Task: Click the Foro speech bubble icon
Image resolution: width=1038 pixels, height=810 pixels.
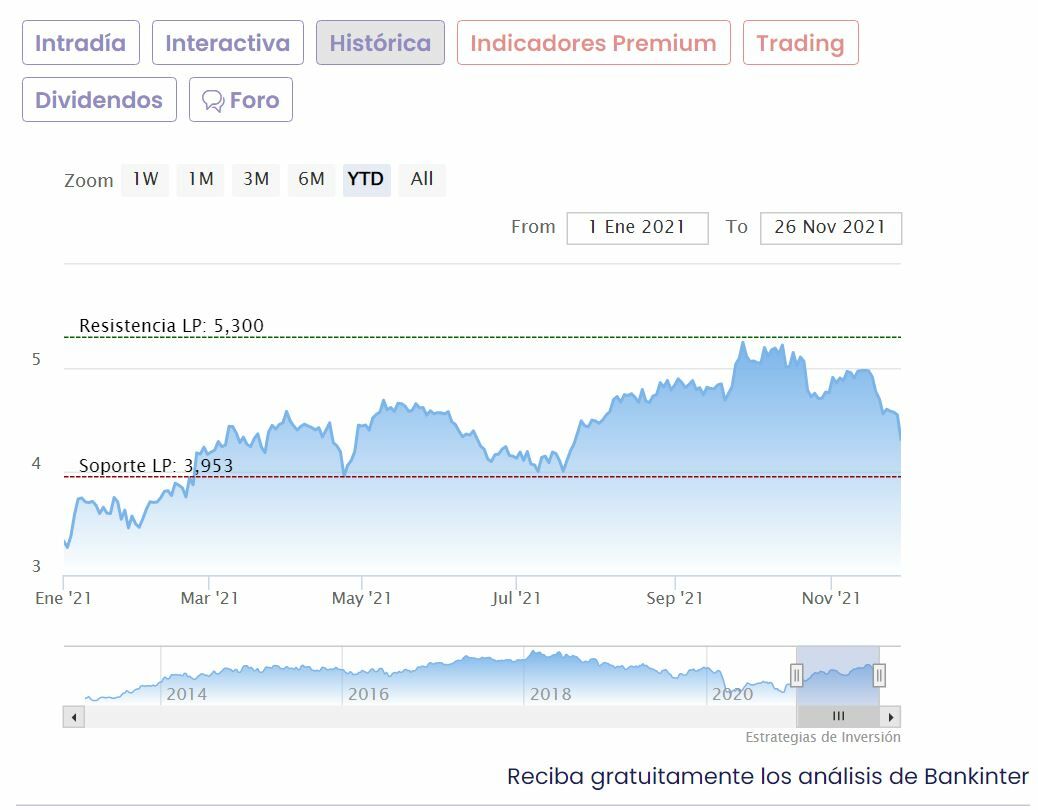Action: coord(213,100)
